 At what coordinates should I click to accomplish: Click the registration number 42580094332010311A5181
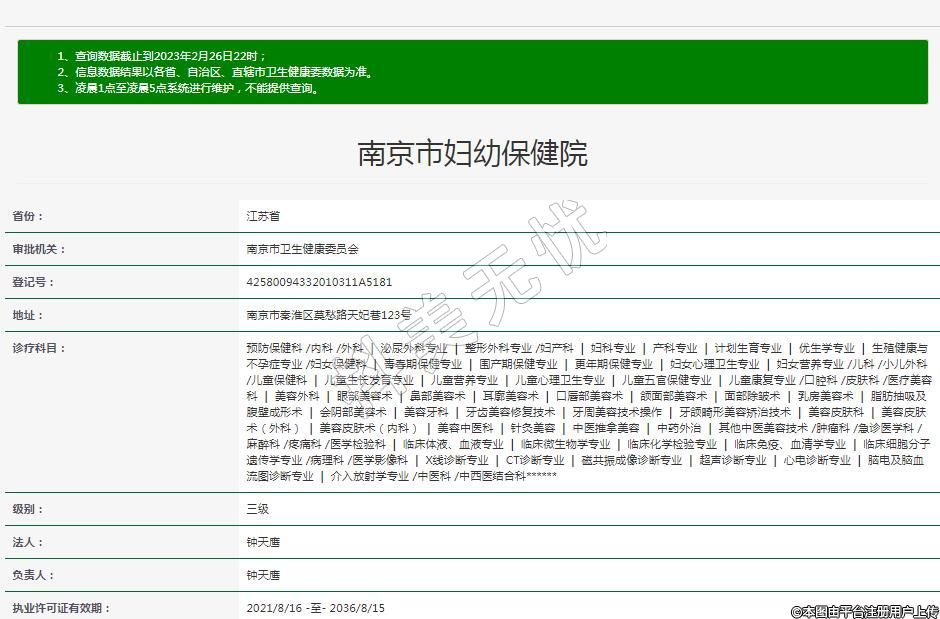tap(319, 282)
